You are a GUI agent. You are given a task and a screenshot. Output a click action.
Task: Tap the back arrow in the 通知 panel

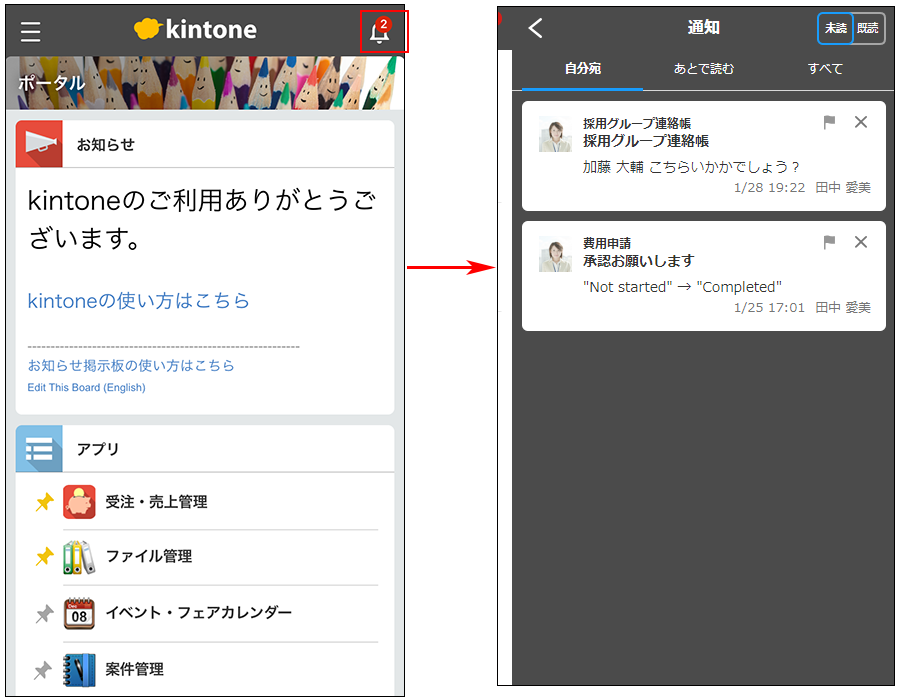(535, 28)
